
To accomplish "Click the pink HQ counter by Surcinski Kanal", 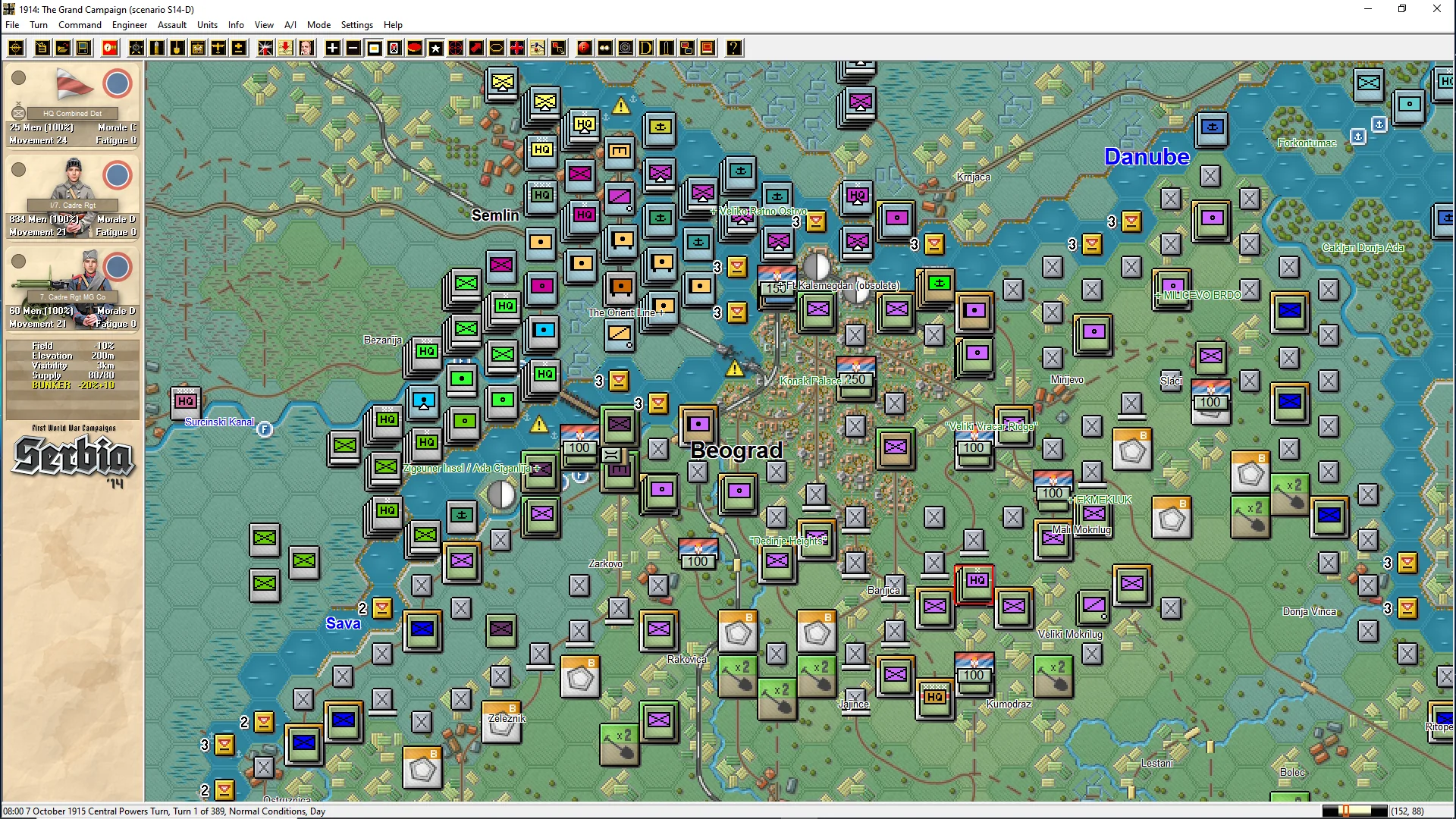I will click(186, 401).
